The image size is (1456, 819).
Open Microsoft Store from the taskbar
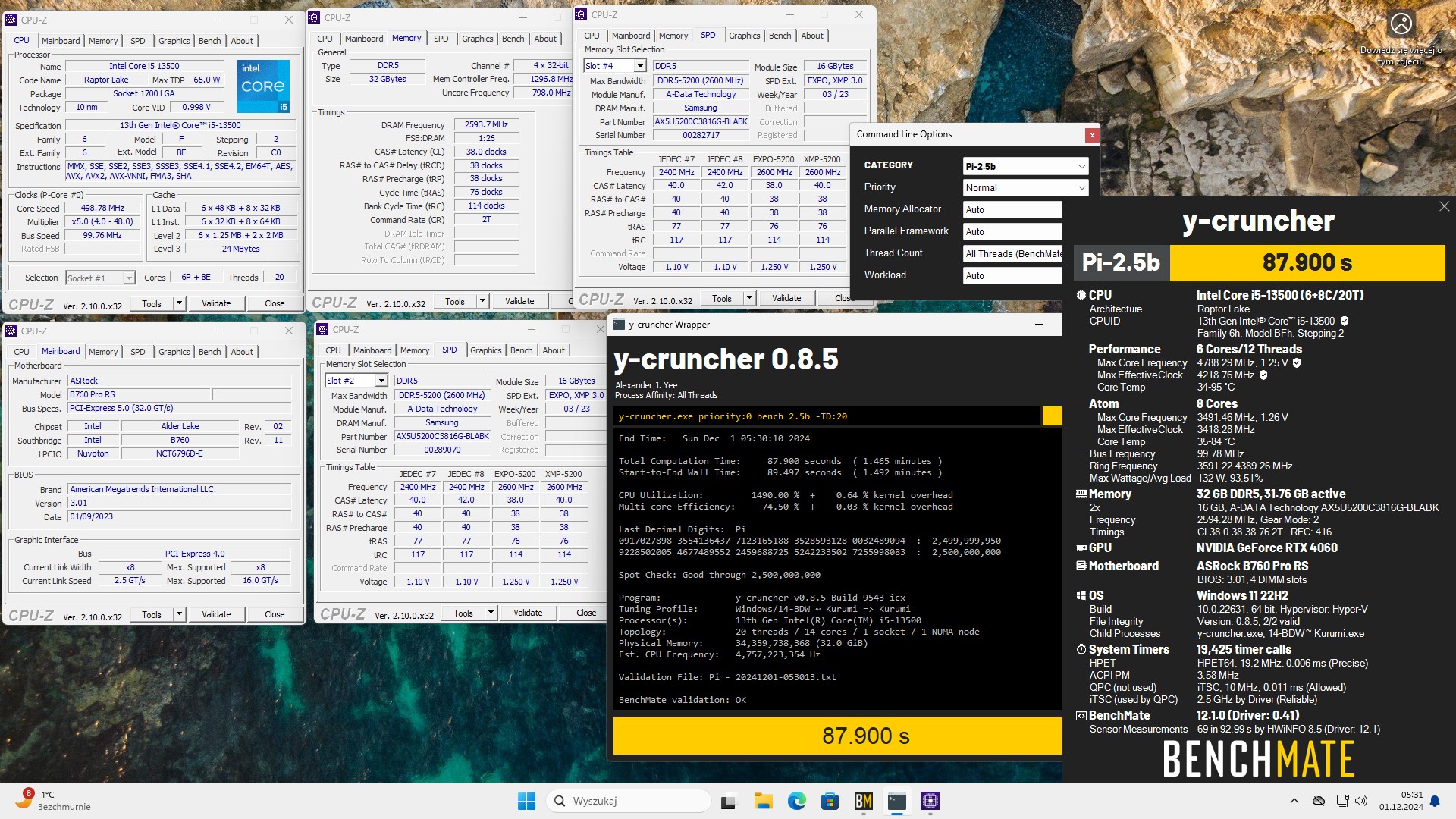click(830, 801)
